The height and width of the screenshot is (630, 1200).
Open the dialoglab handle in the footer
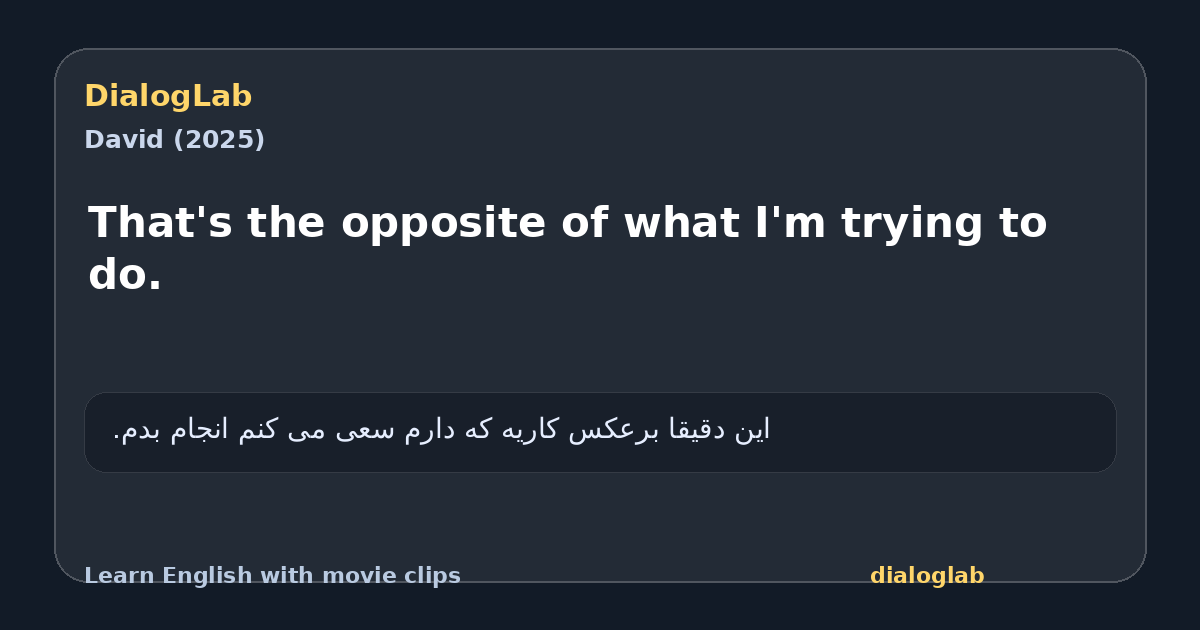pos(927,576)
